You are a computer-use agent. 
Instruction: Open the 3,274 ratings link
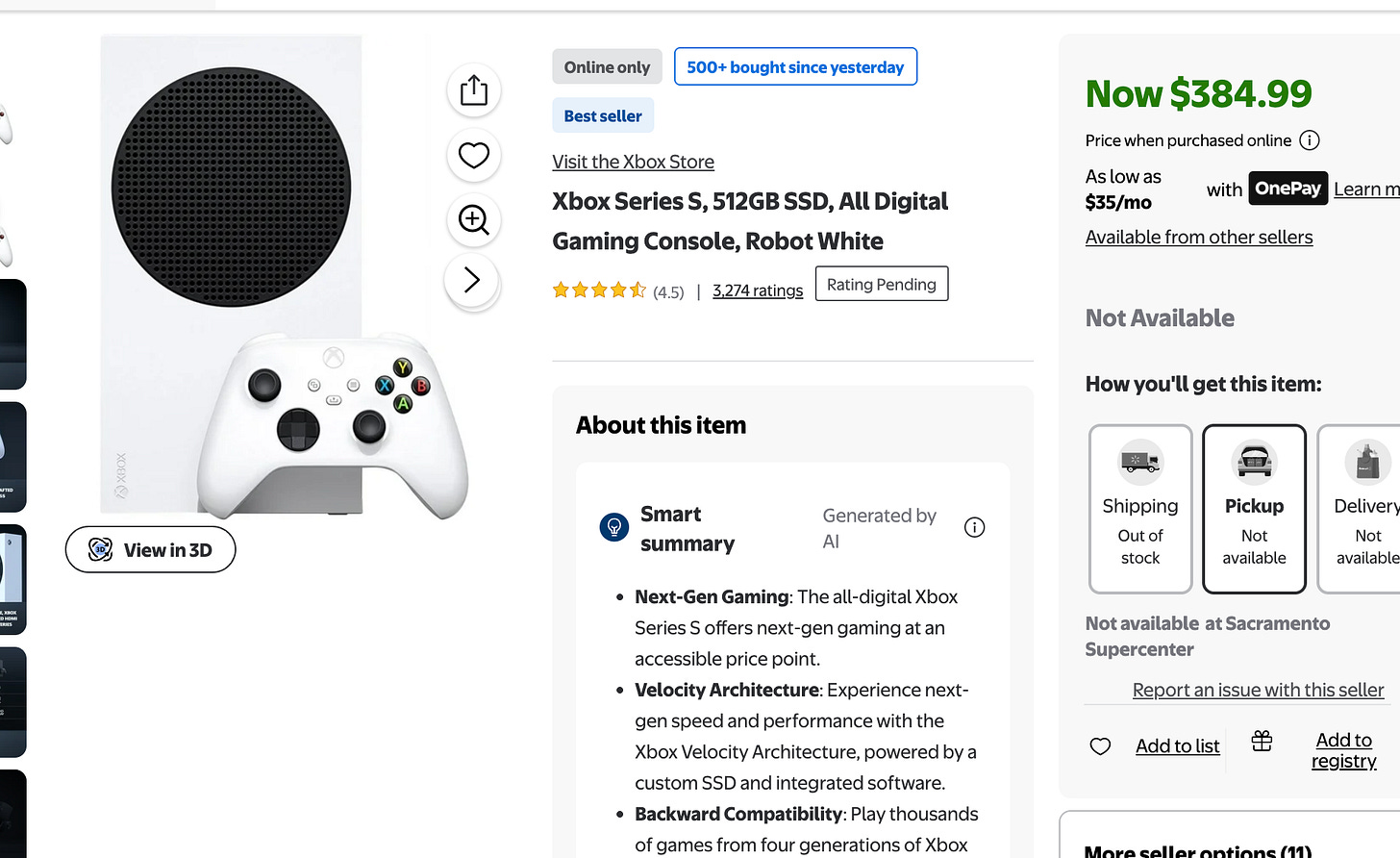(x=758, y=290)
